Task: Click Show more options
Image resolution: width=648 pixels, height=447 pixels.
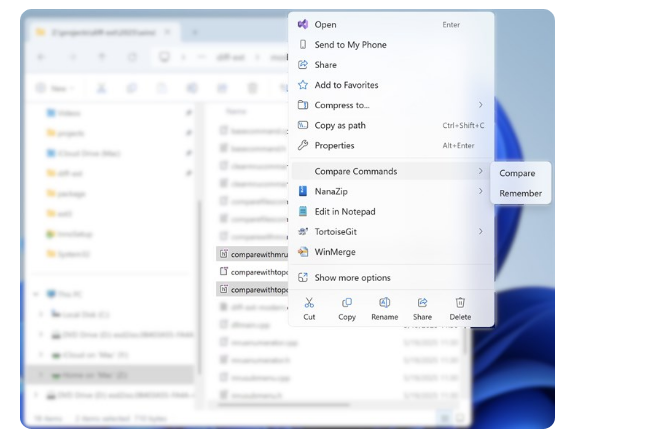Action: 352,277
